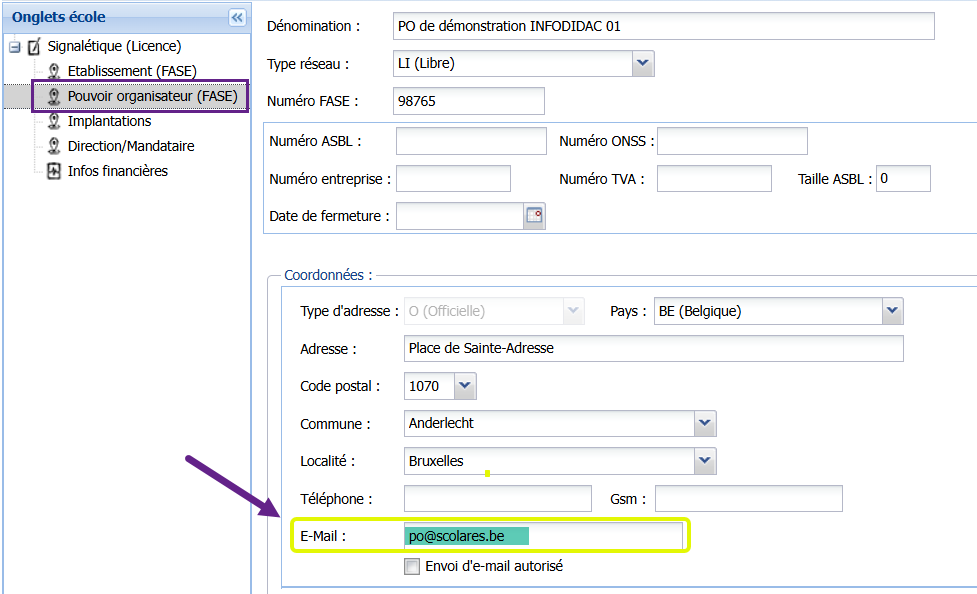Open Infos financières tree item
977x594 pixels.
(x=117, y=171)
